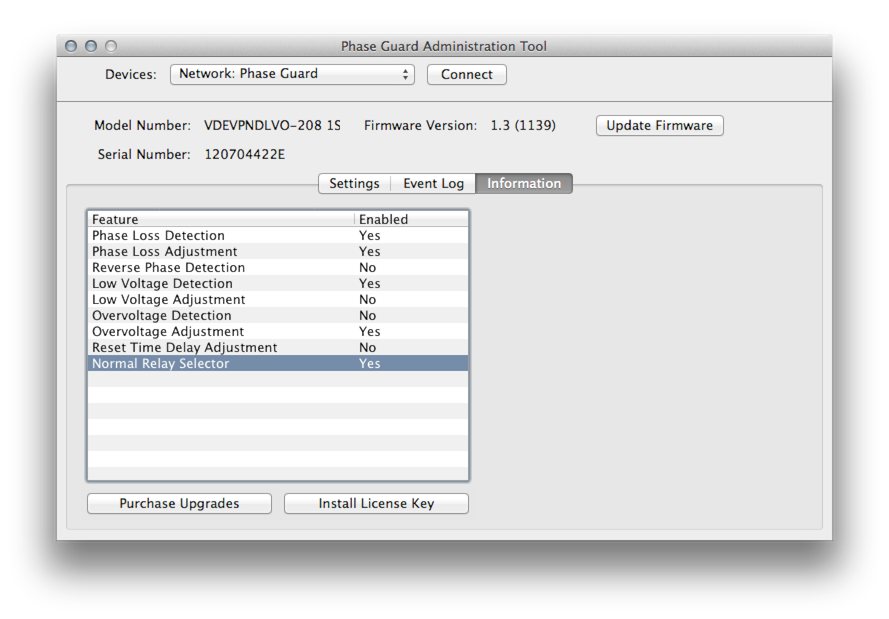The image size is (889, 619).
Task: Select the Overvoltage Detection row
Action: click(278, 315)
